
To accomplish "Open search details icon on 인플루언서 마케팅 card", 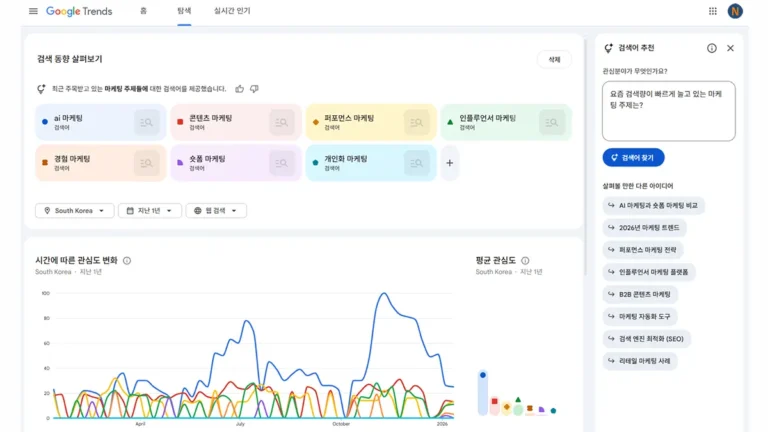I will 552,122.
